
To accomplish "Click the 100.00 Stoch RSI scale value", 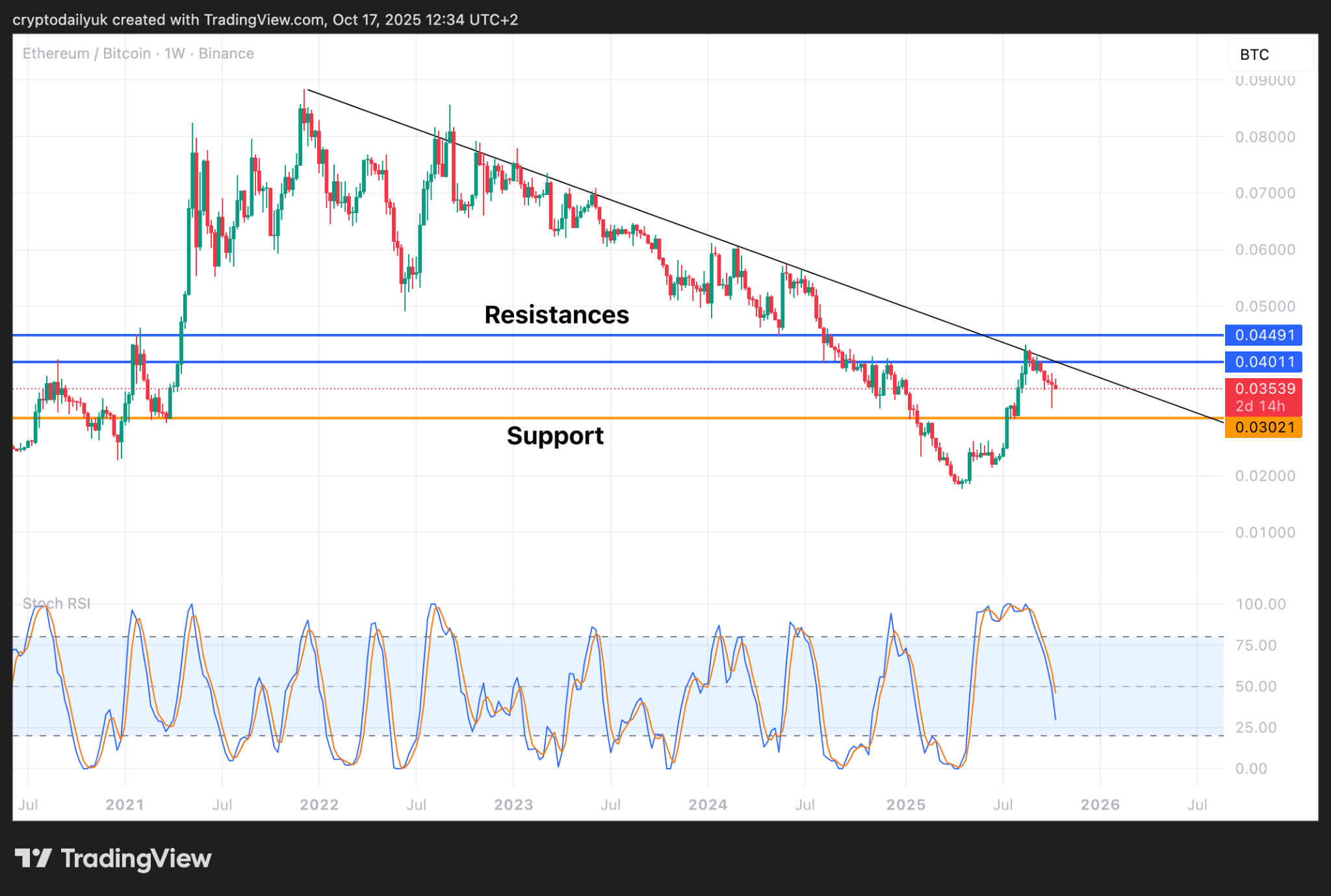I will pyautogui.click(x=1260, y=604).
